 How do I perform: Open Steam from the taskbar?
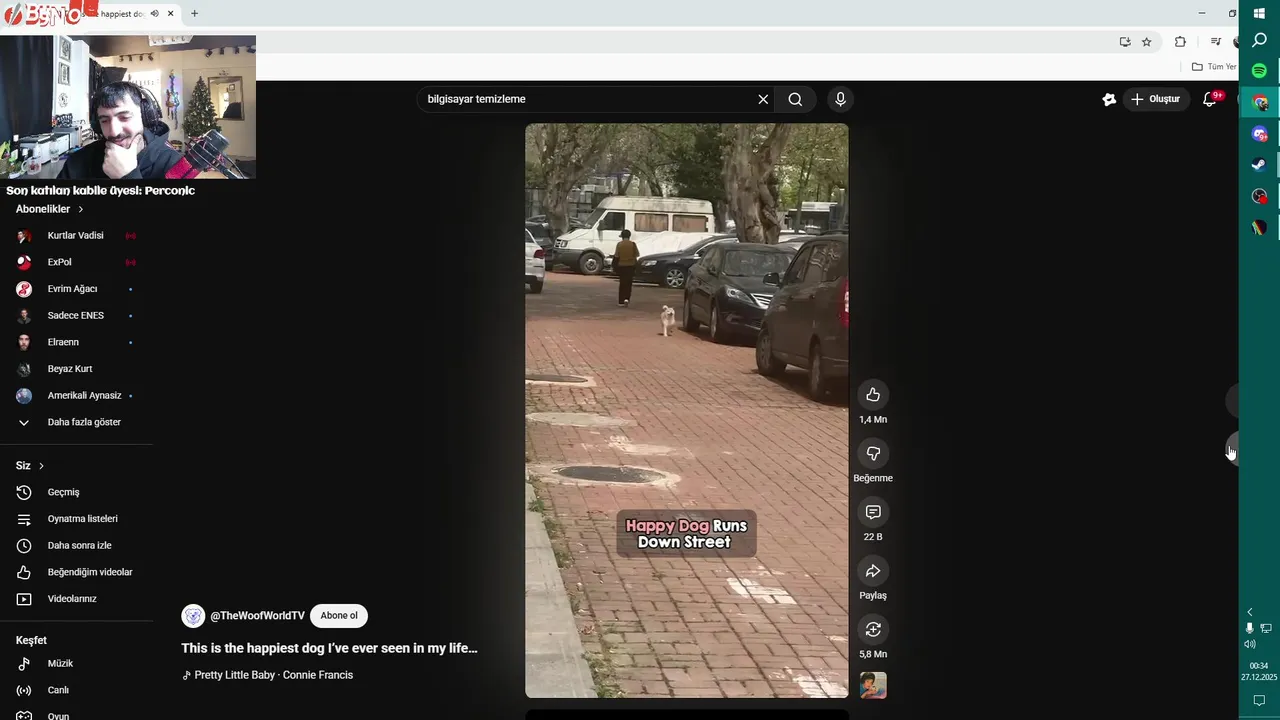click(1259, 165)
